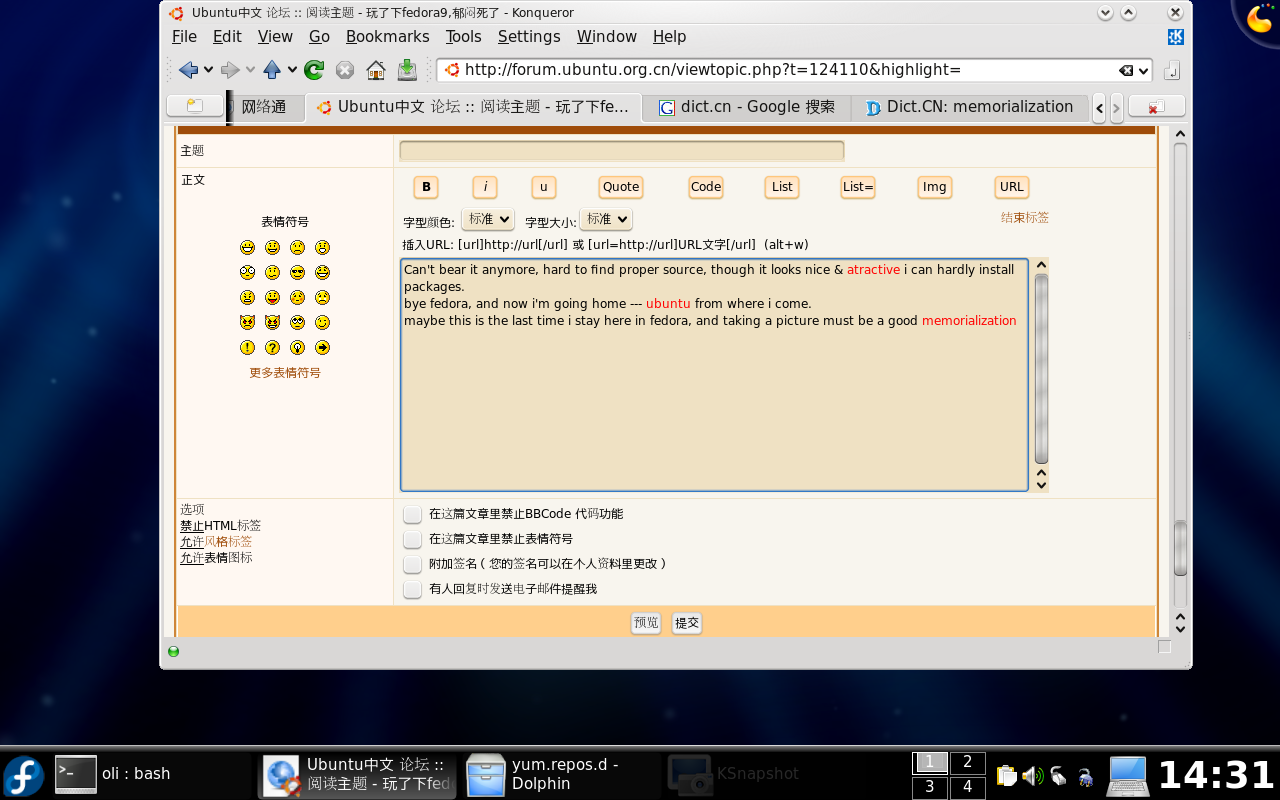Check the disable smilies option
Viewport: 1280px width, 800px height.
coord(412,539)
